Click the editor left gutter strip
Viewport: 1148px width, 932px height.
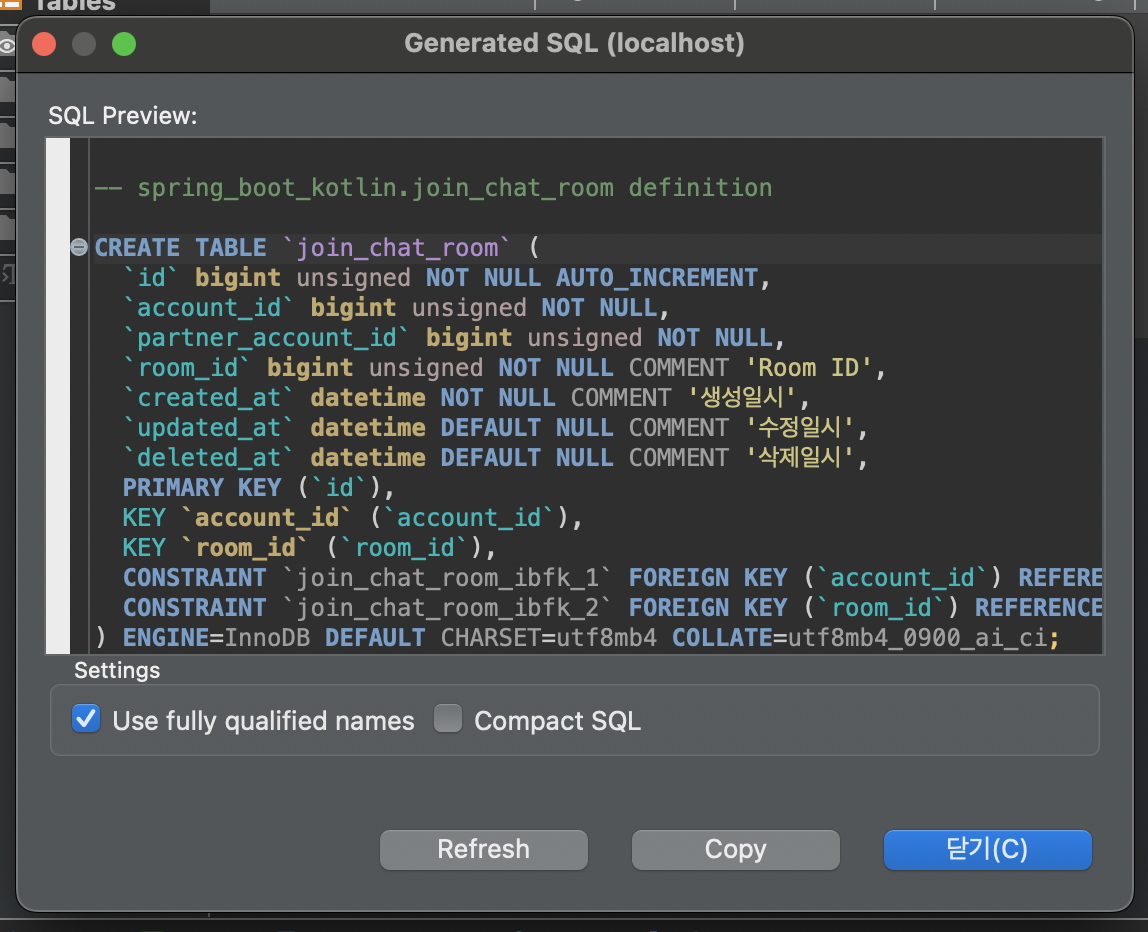coord(58,395)
